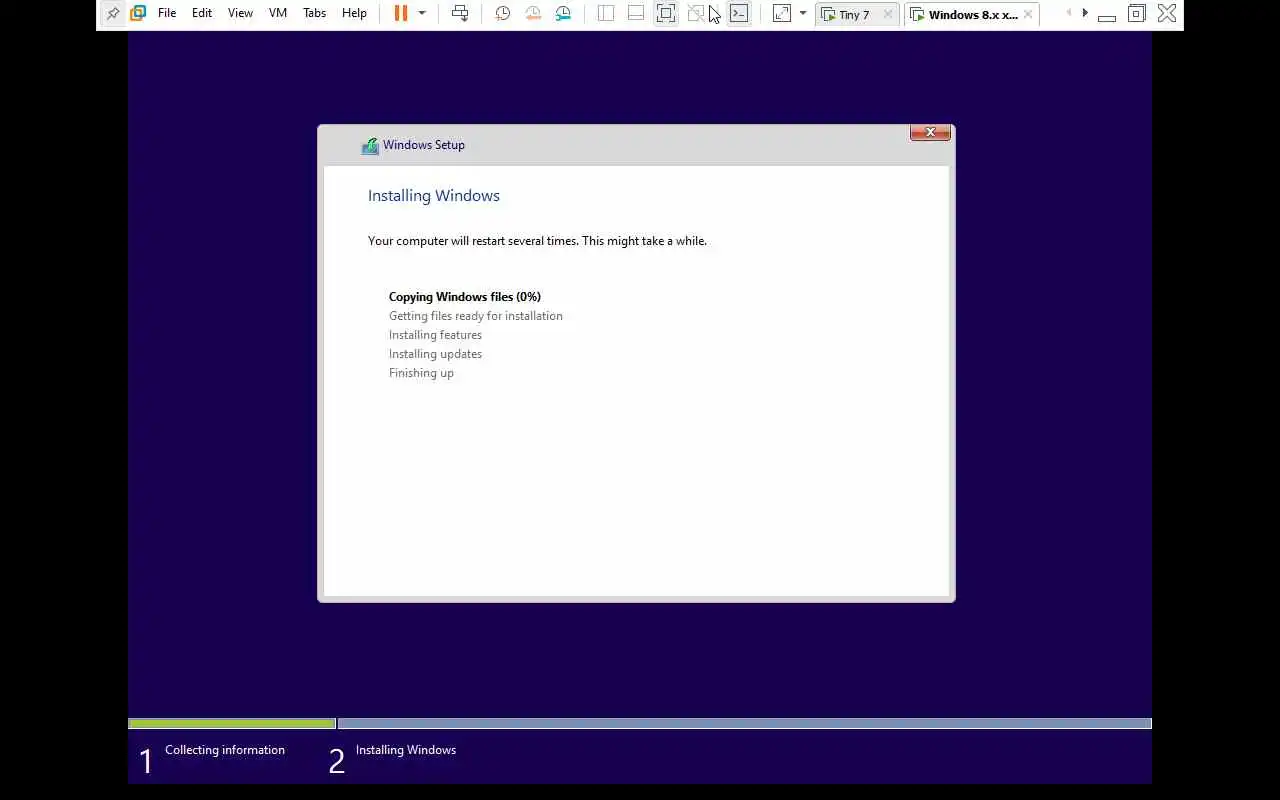Toggle the thumbnail bar icon
The height and width of the screenshot is (800, 1280).
pyautogui.click(x=636, y=13)
